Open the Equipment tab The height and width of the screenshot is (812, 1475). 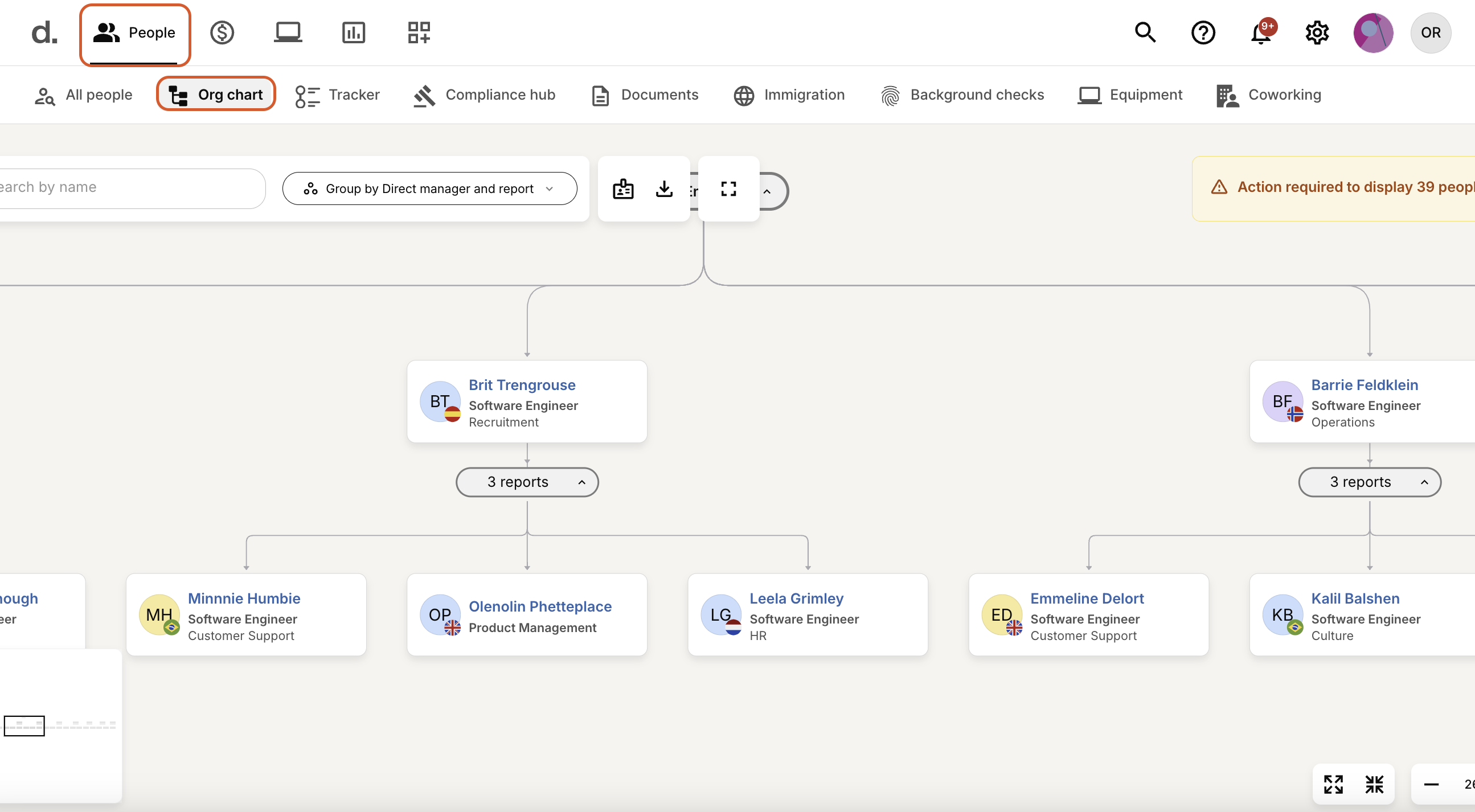(x=1130, y=95)
